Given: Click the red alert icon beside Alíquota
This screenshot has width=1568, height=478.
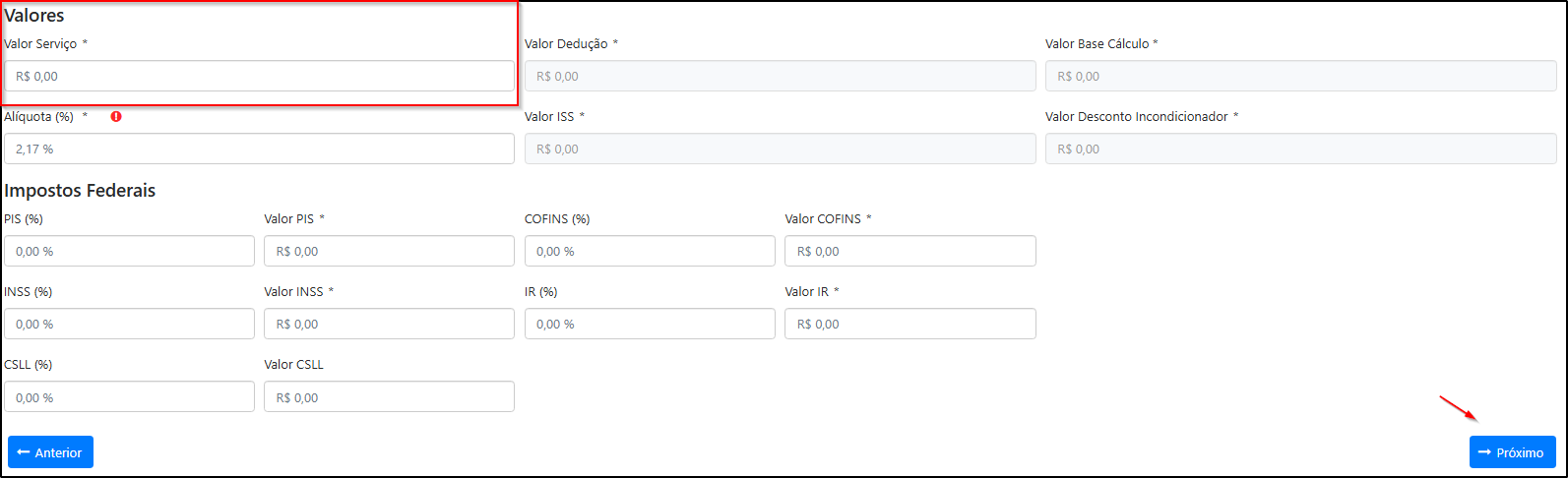Looking at the screenshot, I should 116,116.
